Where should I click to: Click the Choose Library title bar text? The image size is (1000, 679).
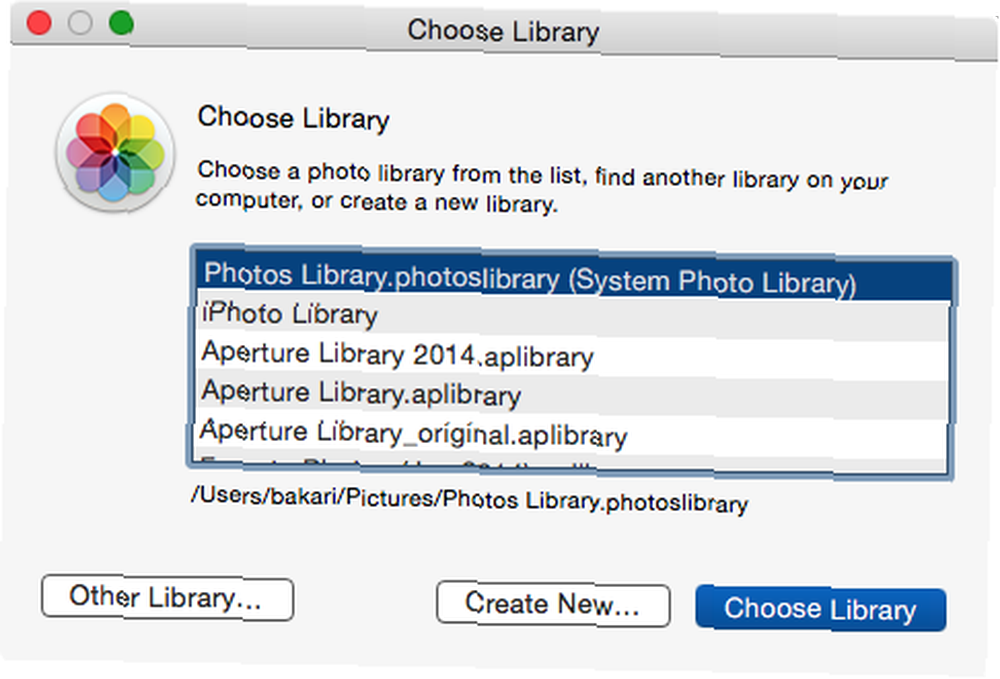(504, 31)
